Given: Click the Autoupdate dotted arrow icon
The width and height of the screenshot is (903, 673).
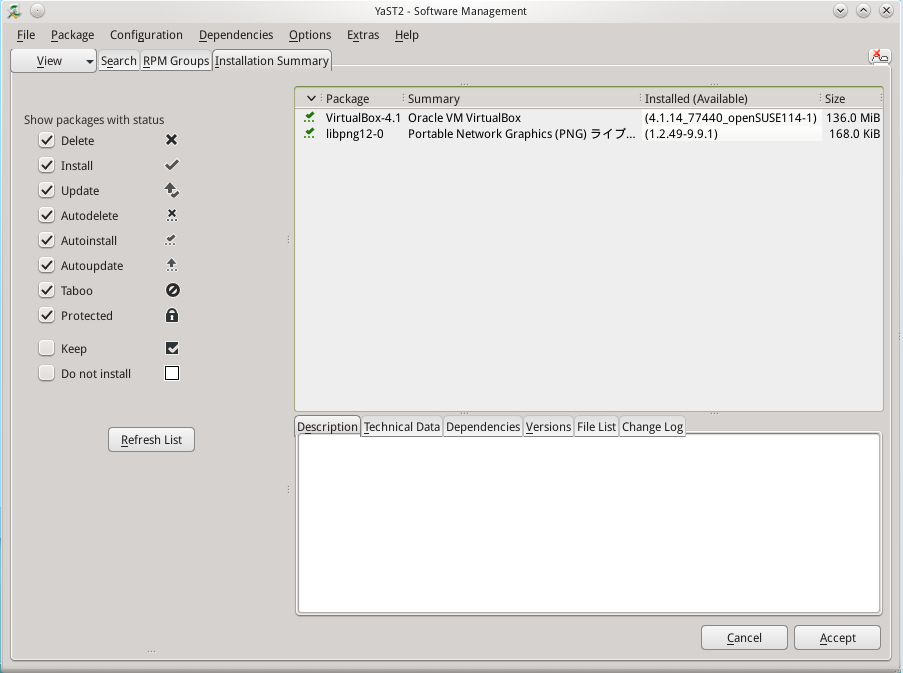Looking at the screenshot, I should (x=172, y=265).
